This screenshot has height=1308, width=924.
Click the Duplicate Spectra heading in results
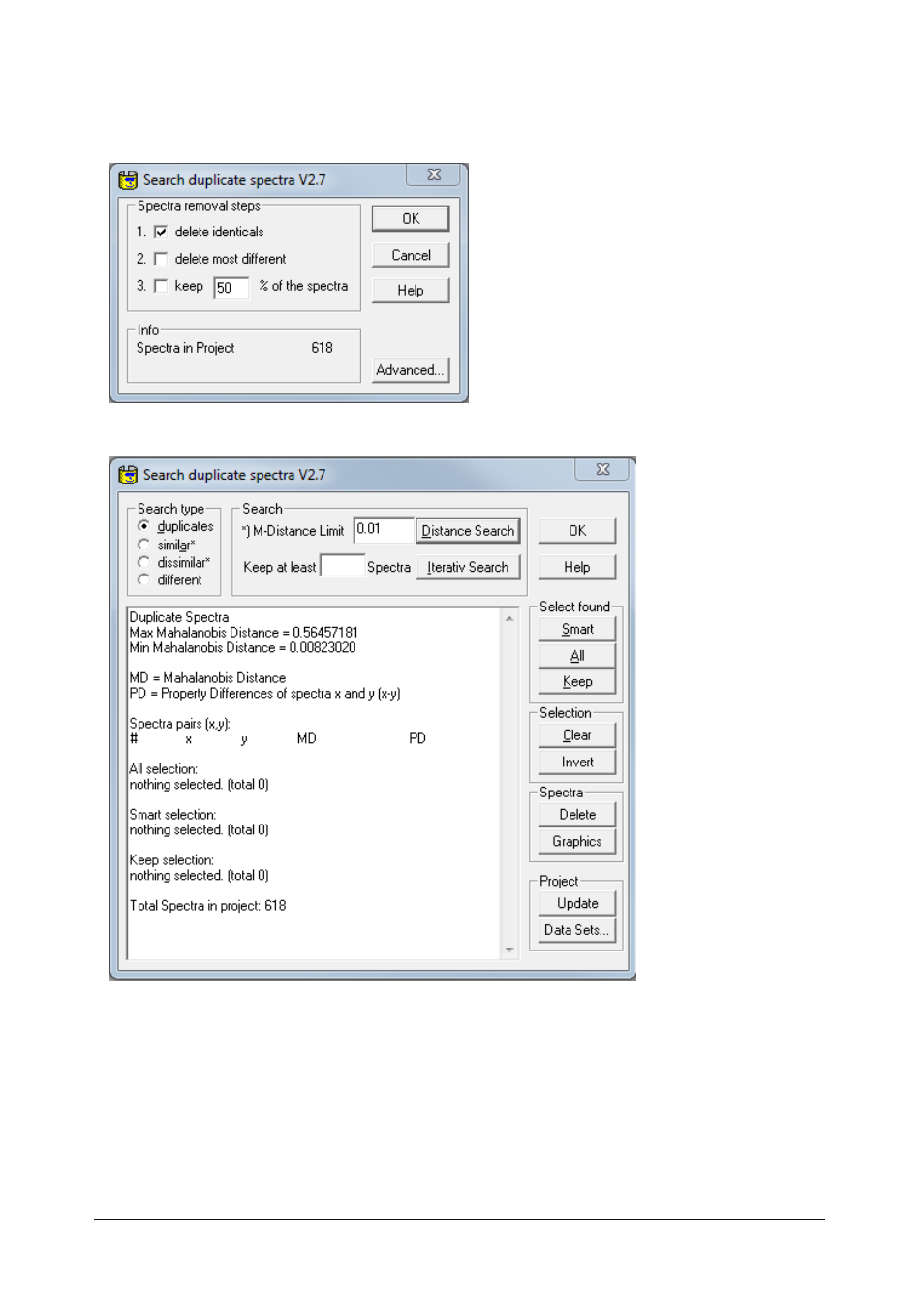[x=179, y=617]
